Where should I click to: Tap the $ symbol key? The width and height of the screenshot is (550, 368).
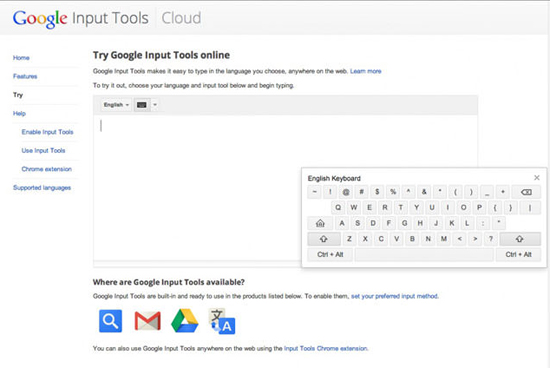coord(377,192)
